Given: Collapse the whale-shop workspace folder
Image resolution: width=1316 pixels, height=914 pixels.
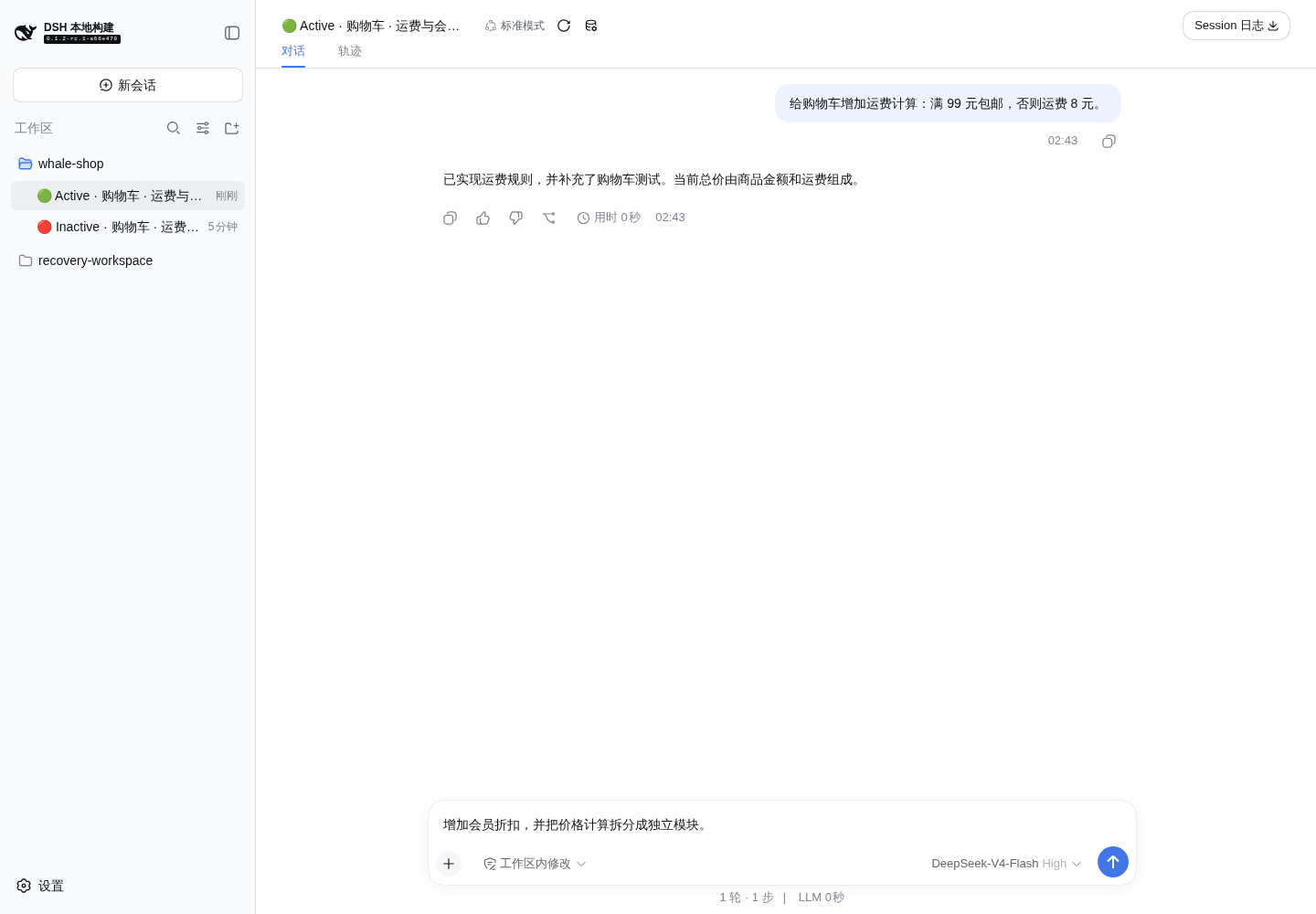Looking at the screenshot, I should [x=128, y=164].
